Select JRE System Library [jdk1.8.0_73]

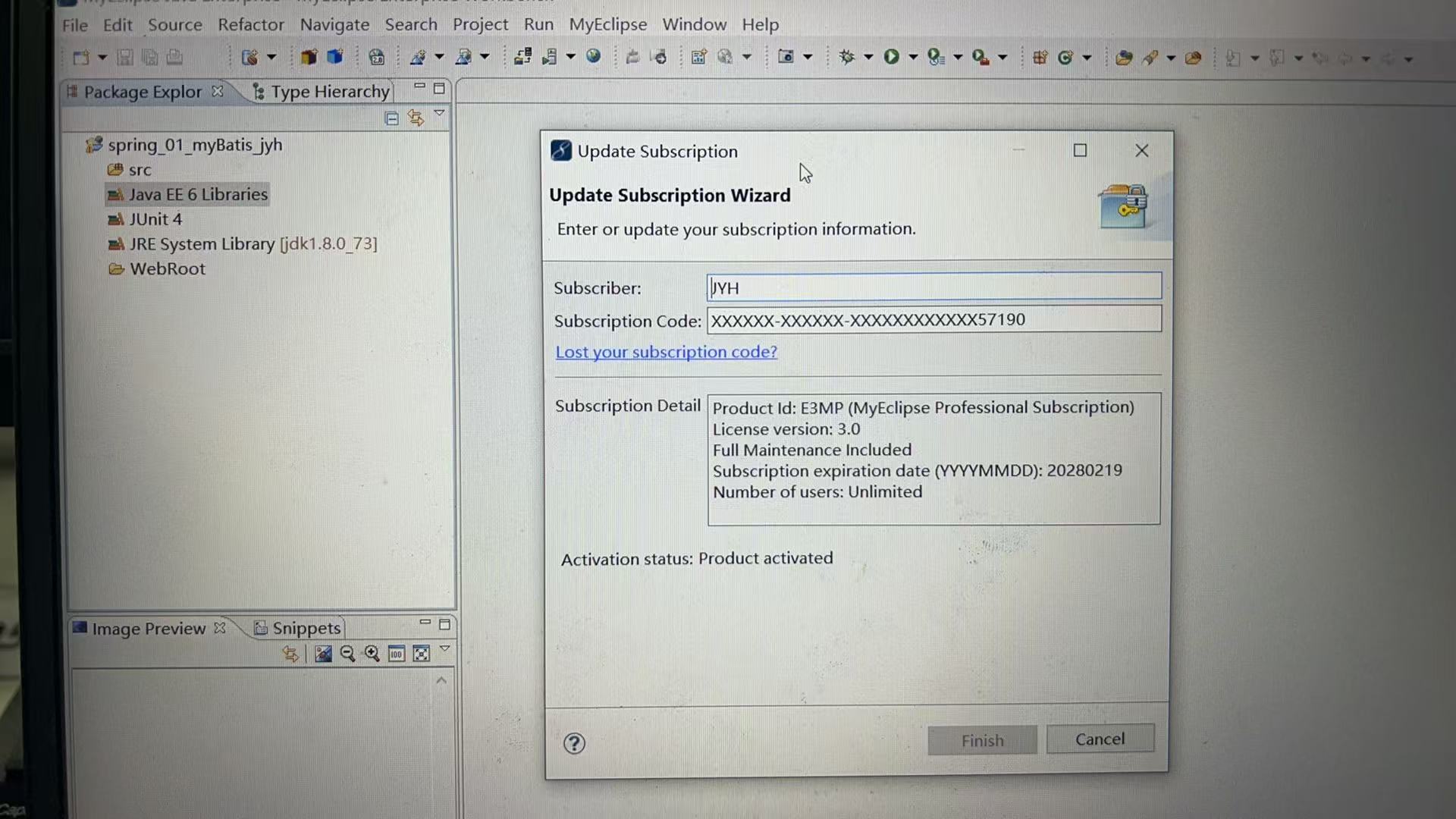243,244
